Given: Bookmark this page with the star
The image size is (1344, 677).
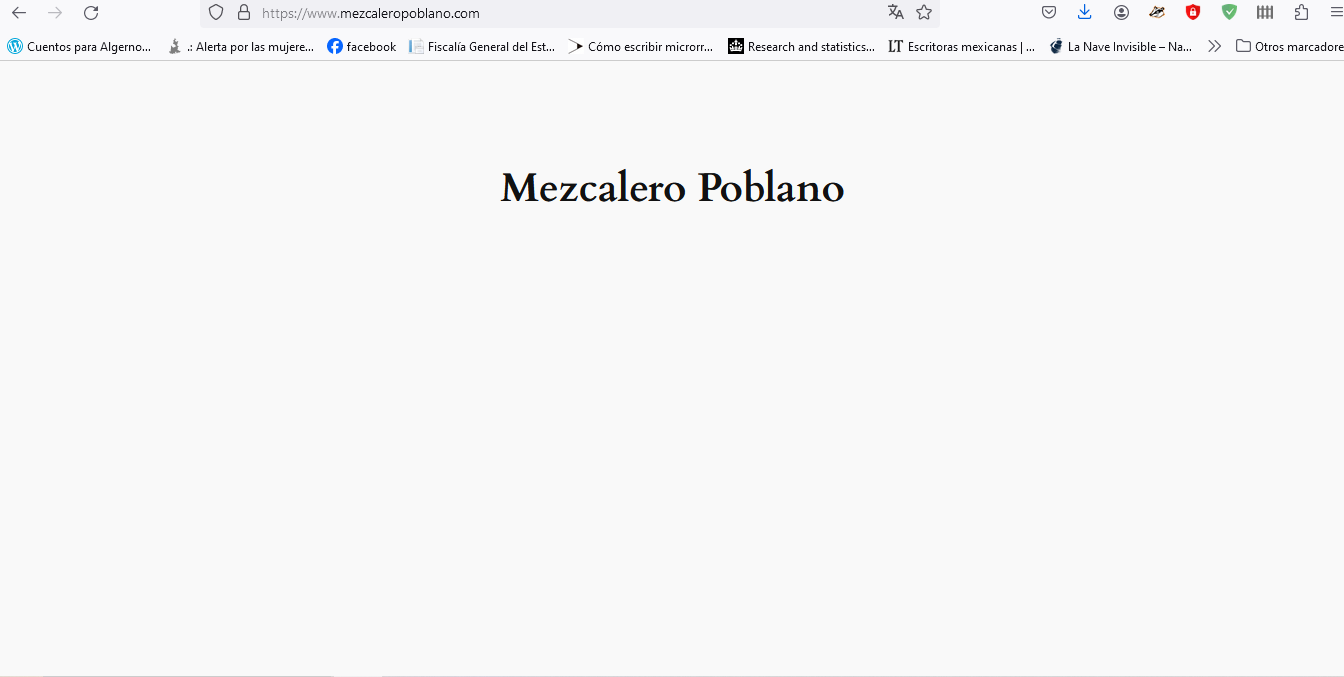Looking at the screenshot, I should click(924, 13).
